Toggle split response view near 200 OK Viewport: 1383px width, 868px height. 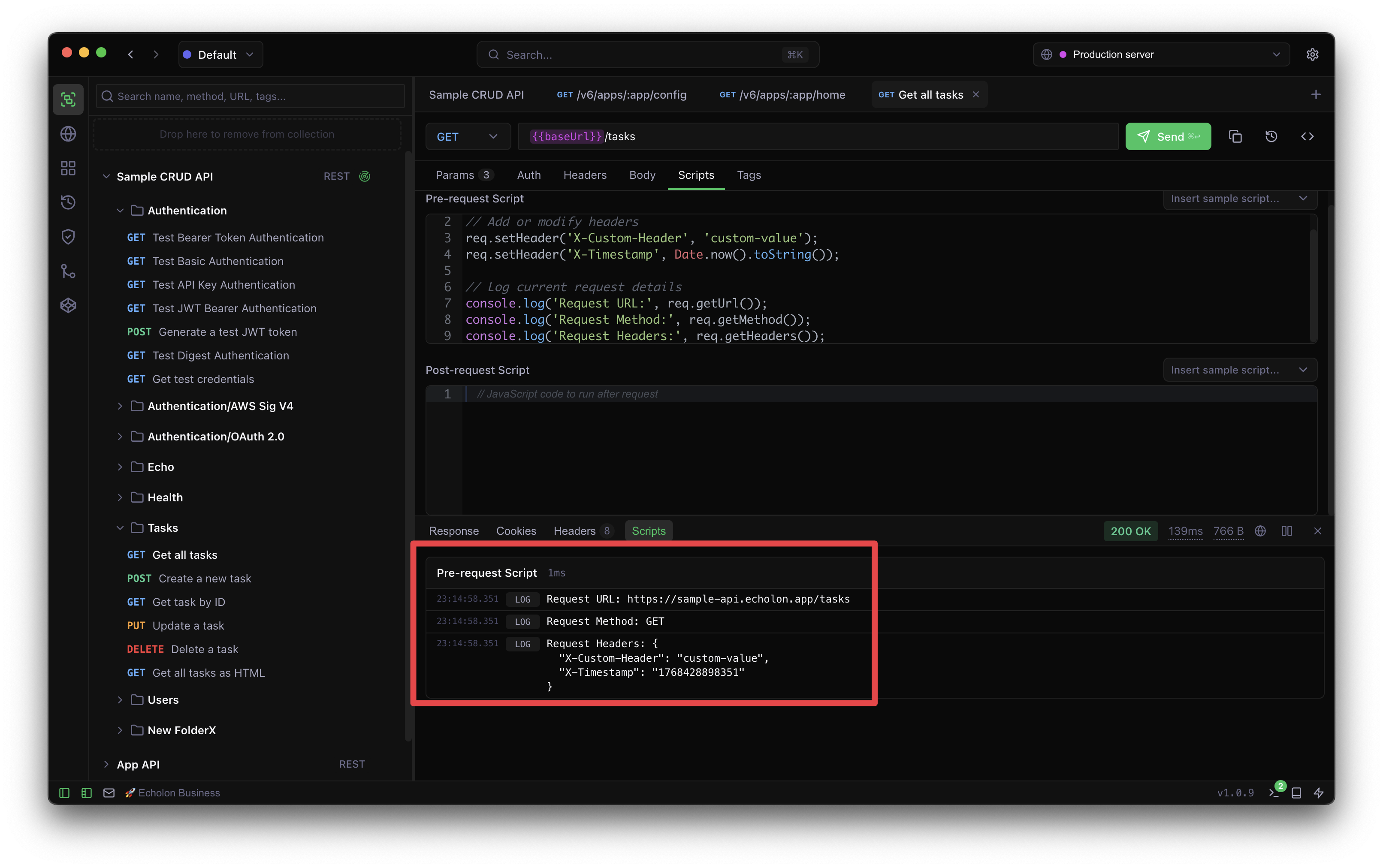(1286, 531)
